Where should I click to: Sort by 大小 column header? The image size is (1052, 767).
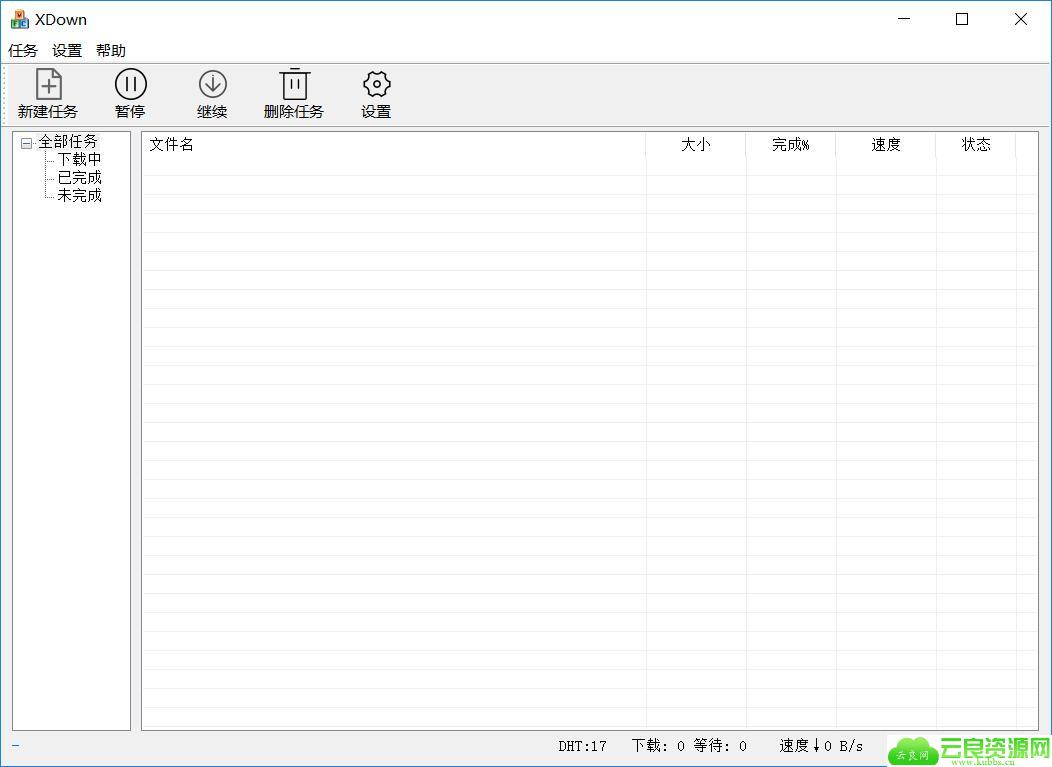(x=695, y=145)
